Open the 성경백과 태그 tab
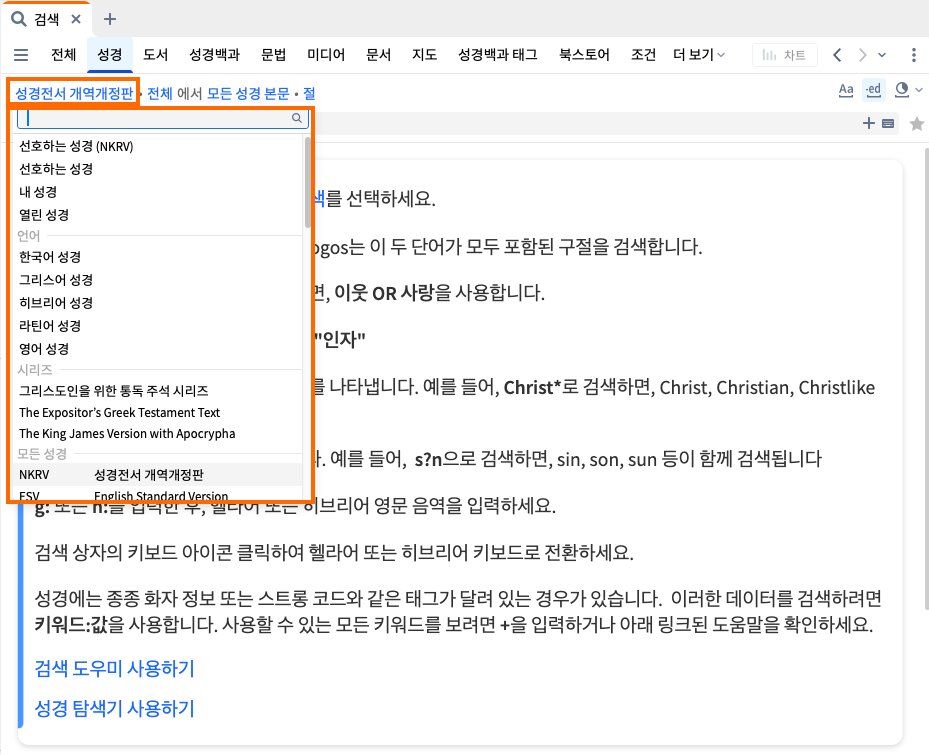 (x=498, y=55)
